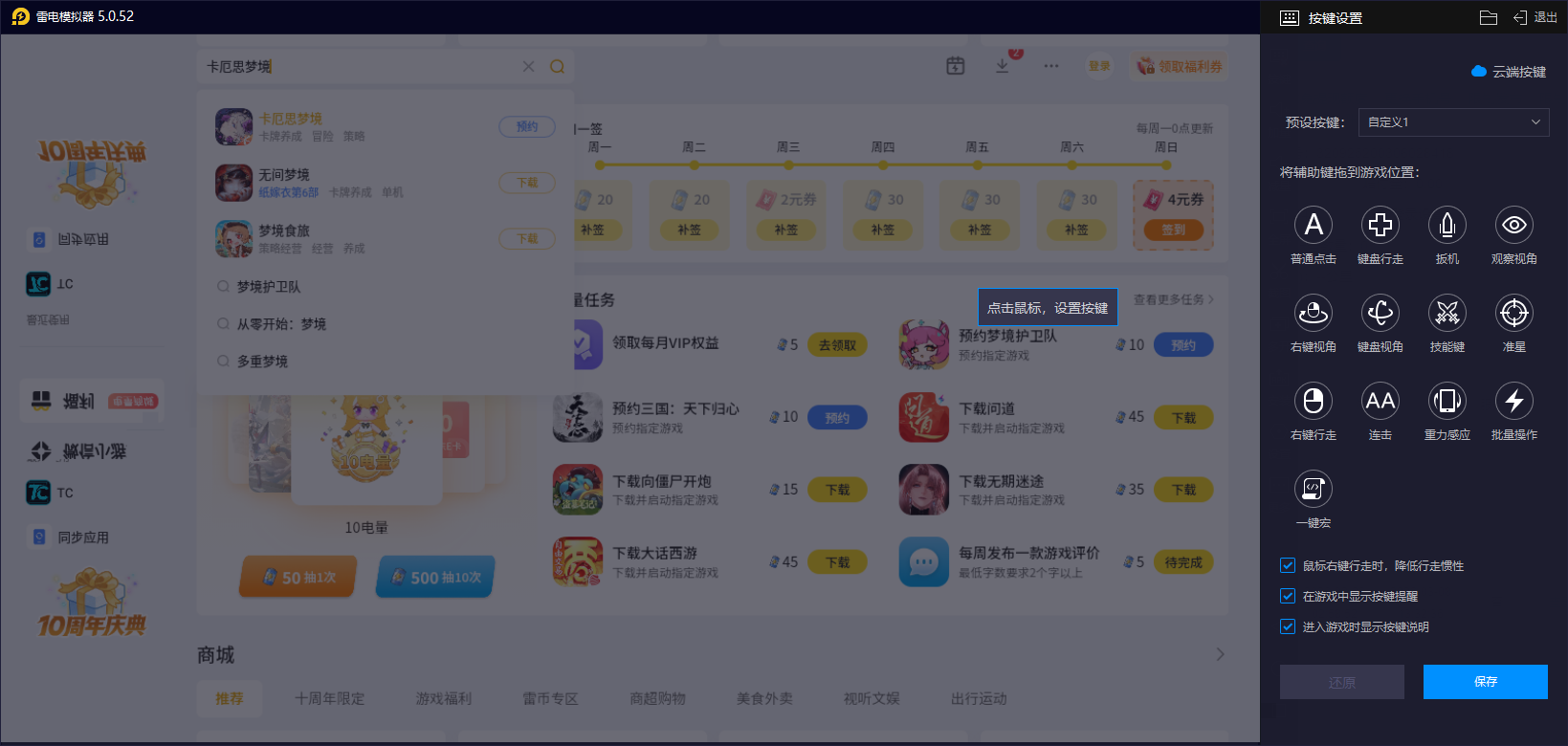This screenshot has height=746, width=1568.
Task: Click the 还原 restore button
Action: click(1342, 682)
